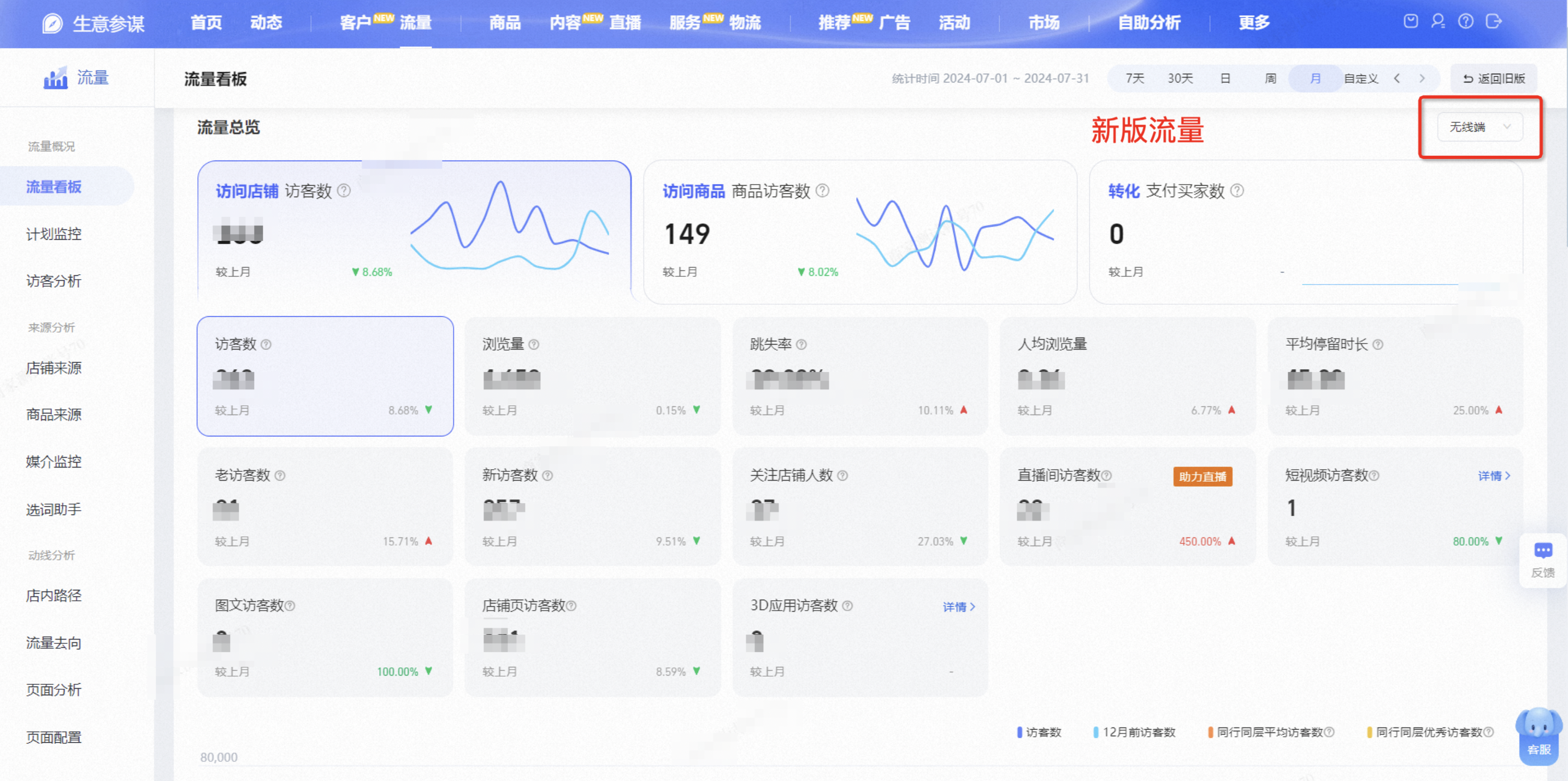Toggle 同行同层平均访客数 legend series

[x=1271, y=732]
